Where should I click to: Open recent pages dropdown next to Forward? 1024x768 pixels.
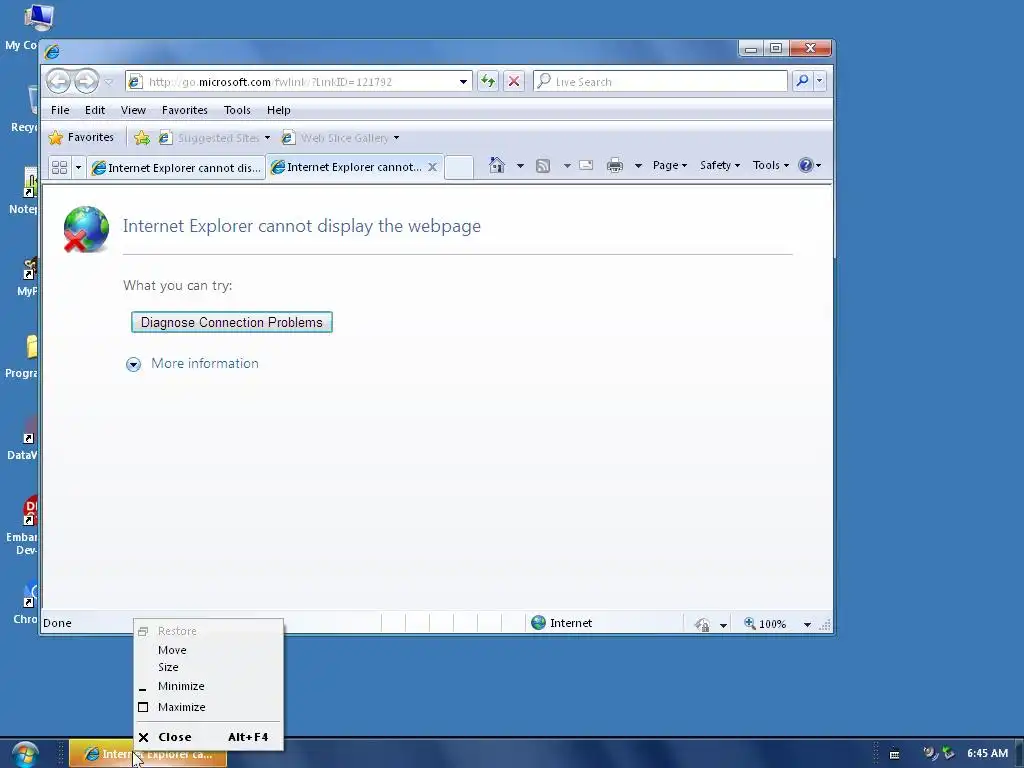click(x=109, y=82)
